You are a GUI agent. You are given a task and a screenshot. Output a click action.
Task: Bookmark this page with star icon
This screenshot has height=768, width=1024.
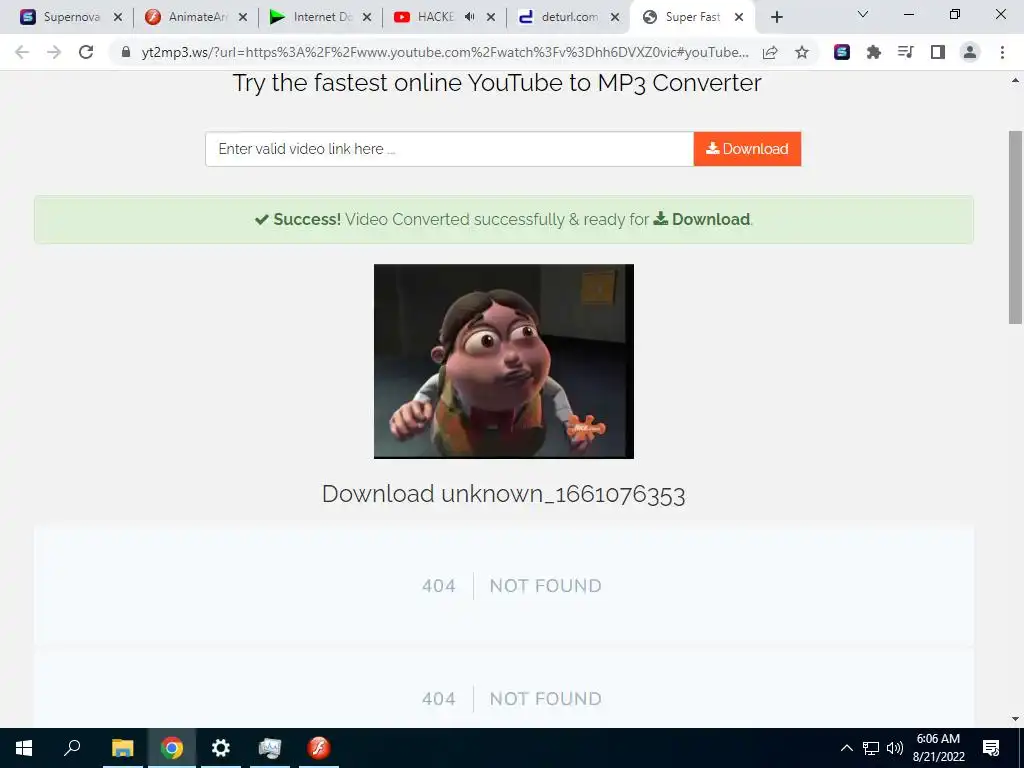click(802, 52)
